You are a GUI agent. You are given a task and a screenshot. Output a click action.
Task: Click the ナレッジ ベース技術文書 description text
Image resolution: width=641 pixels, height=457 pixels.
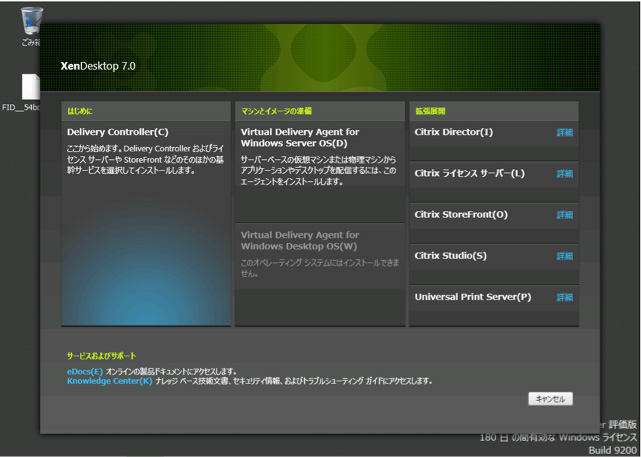[x=294, y=381]
